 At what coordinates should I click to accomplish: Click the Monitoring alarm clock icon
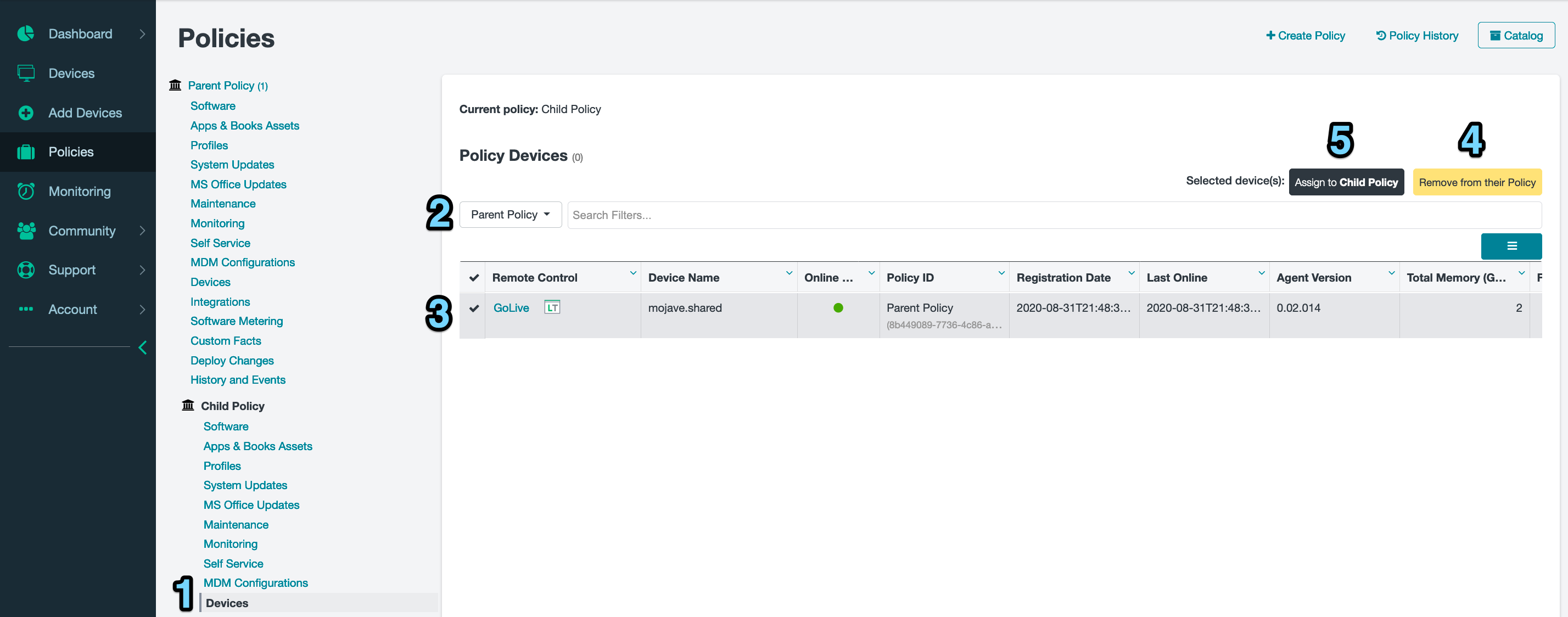click(26, 191)
